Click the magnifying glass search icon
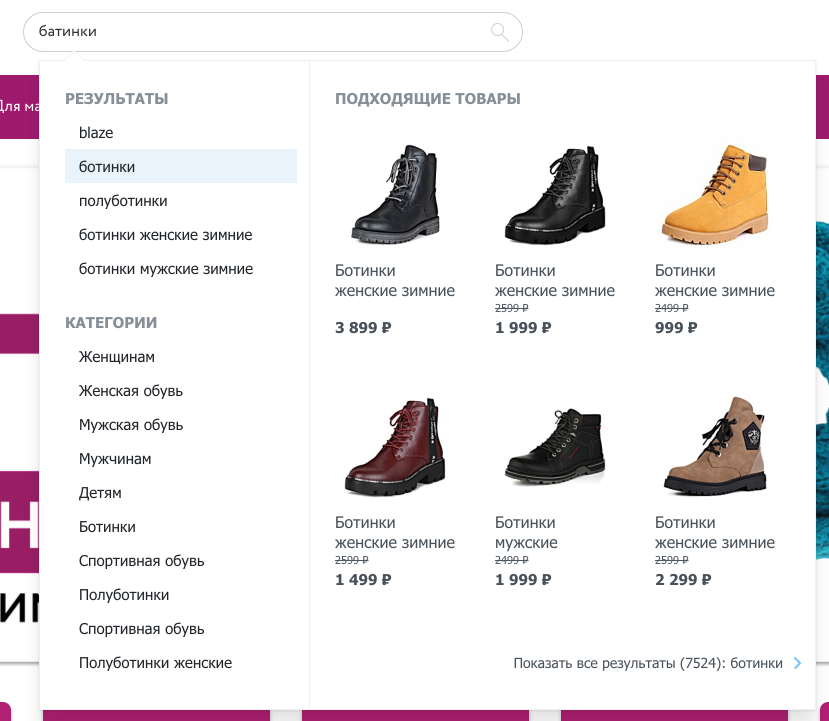This screenshot has height=721, width=829. tap(498, 32)
